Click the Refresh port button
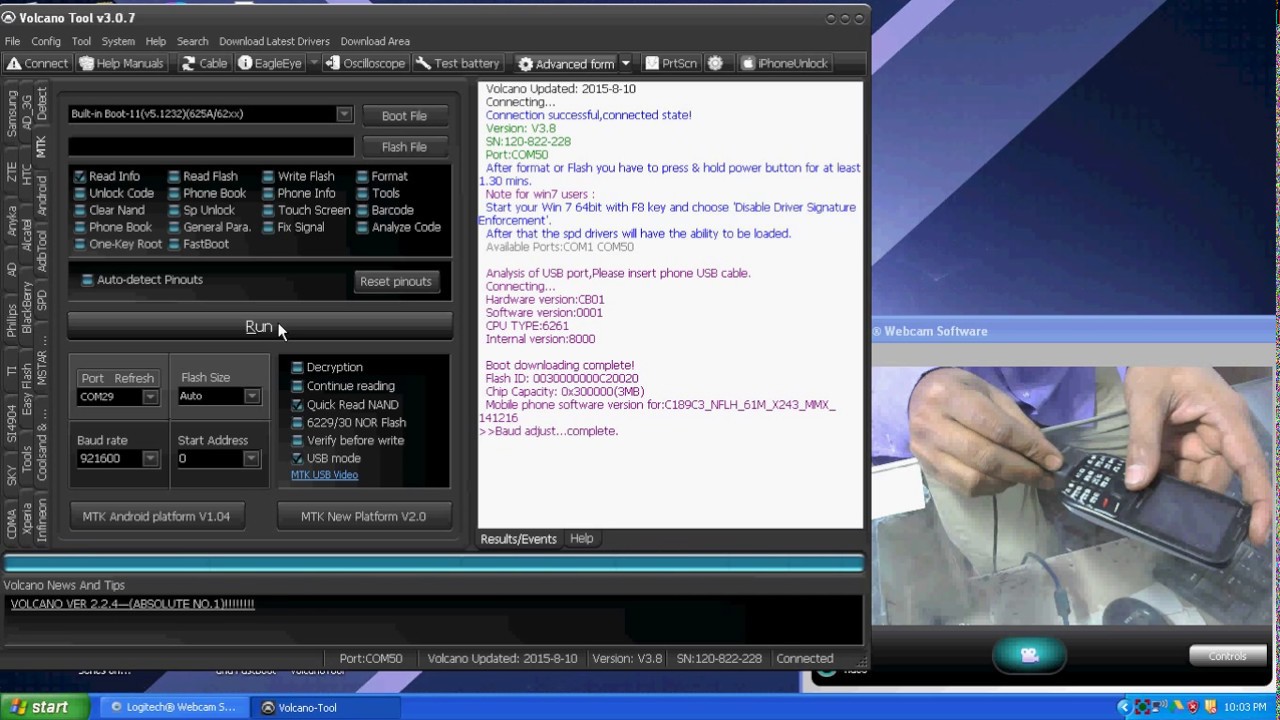 click(134, 378)
